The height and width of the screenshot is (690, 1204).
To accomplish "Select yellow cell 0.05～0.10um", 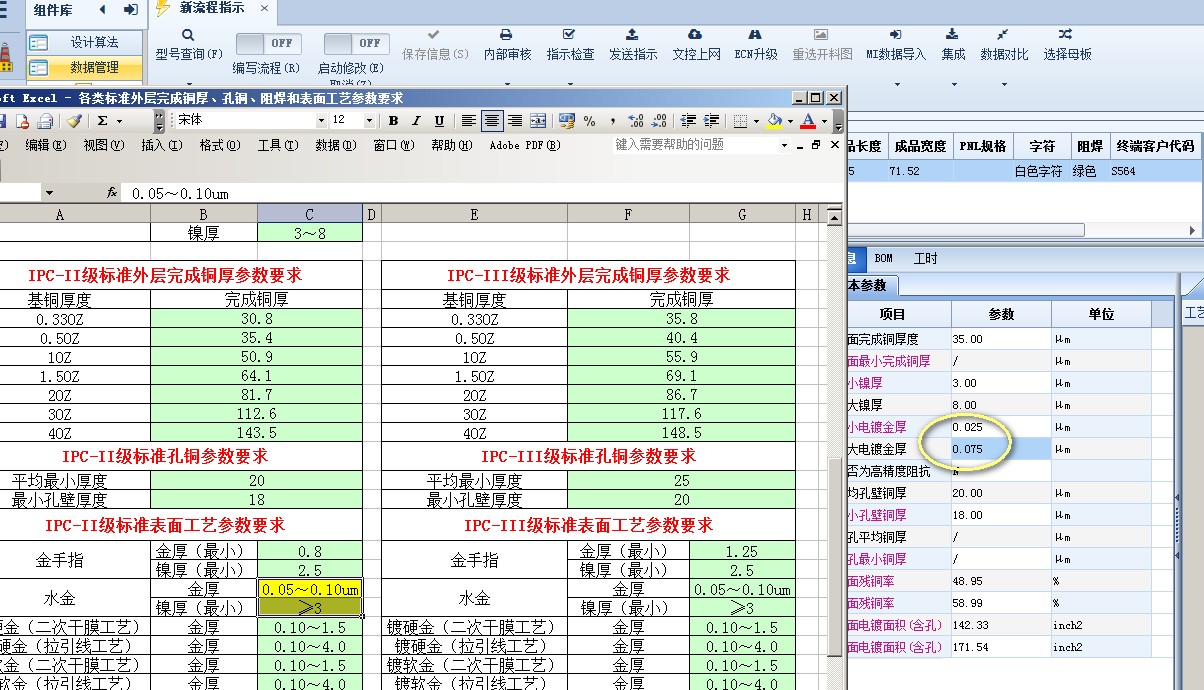I will (309, 589).
